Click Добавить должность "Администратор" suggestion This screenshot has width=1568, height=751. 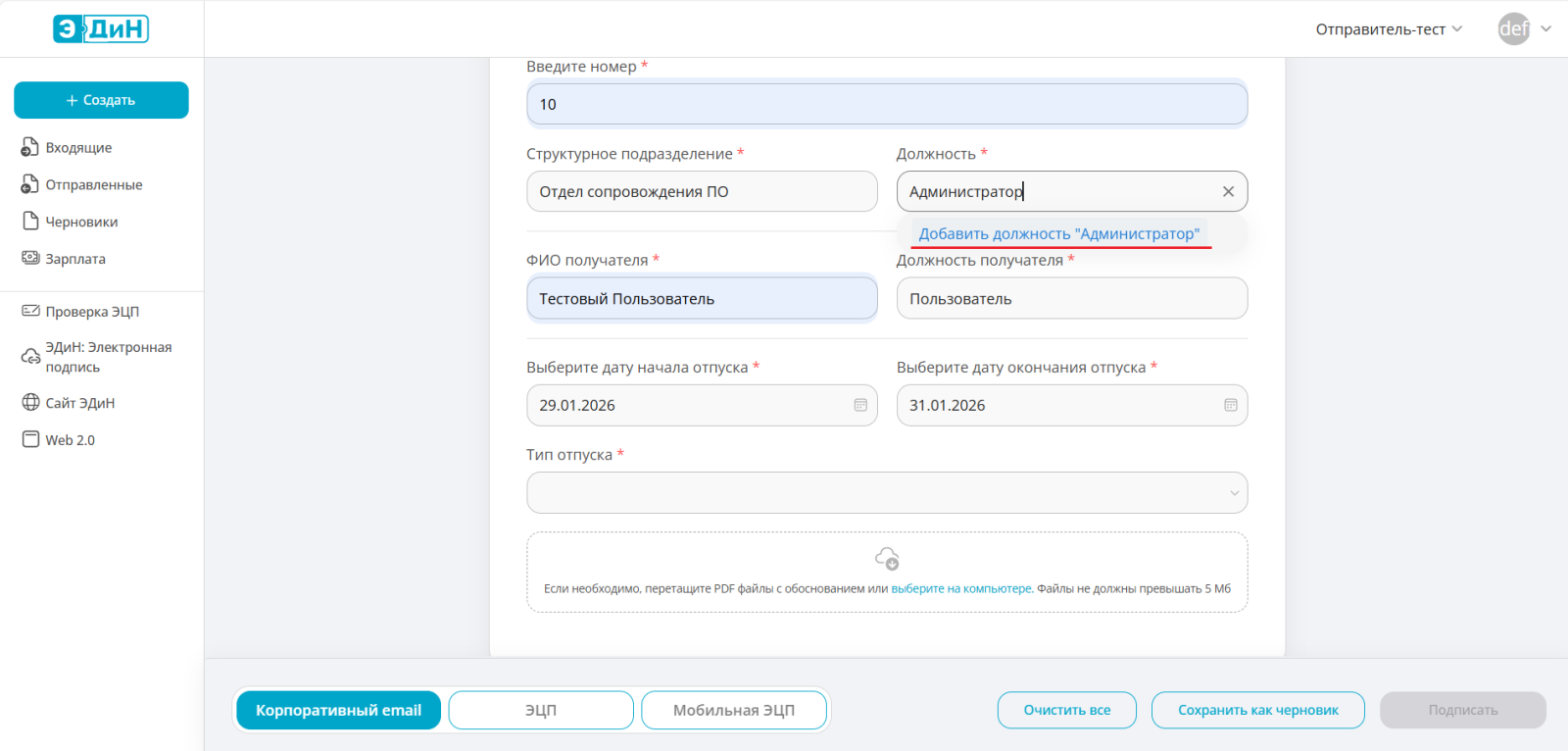[1058, 233]
